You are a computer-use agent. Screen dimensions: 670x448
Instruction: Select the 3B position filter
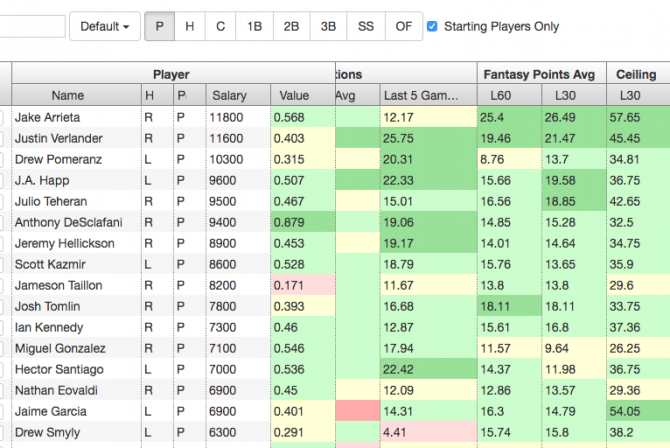pyautogui.click(x=328, y=27)
